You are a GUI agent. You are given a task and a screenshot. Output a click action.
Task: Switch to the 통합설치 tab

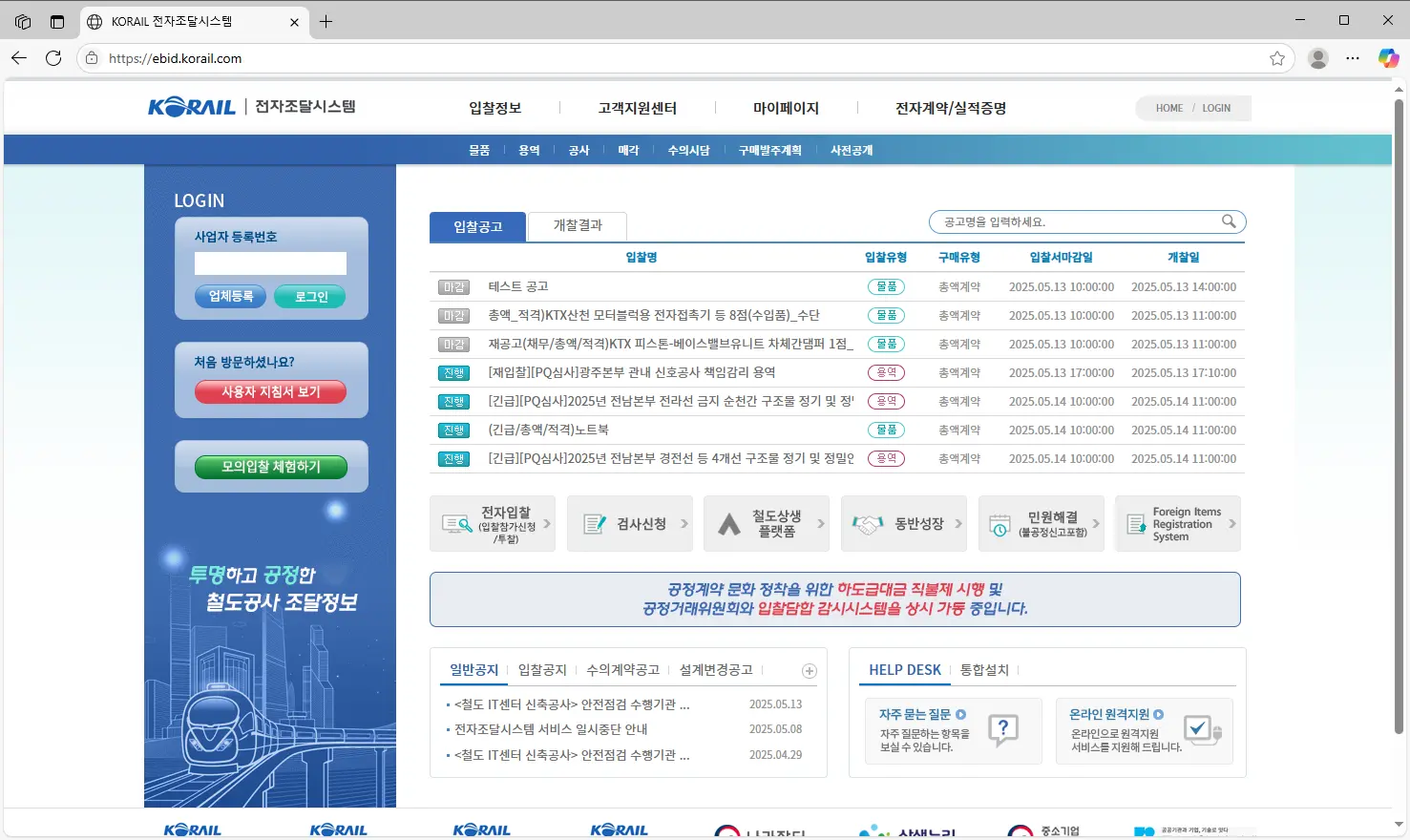984,670
